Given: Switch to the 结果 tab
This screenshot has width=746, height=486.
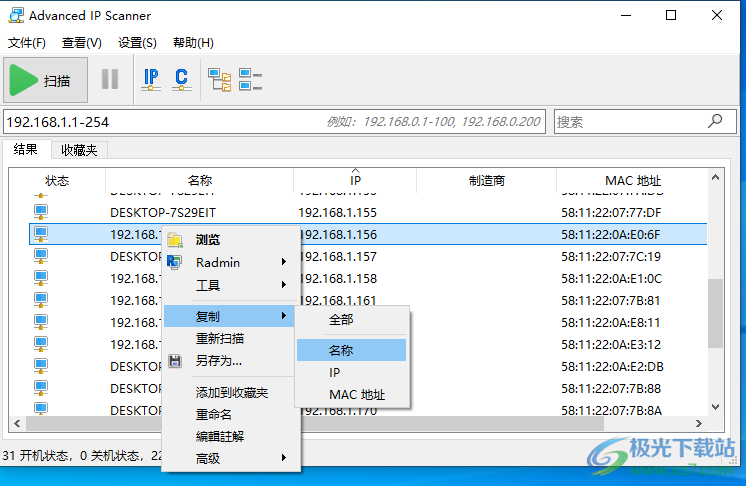Looking at the screenshot, I should [26, 149].
